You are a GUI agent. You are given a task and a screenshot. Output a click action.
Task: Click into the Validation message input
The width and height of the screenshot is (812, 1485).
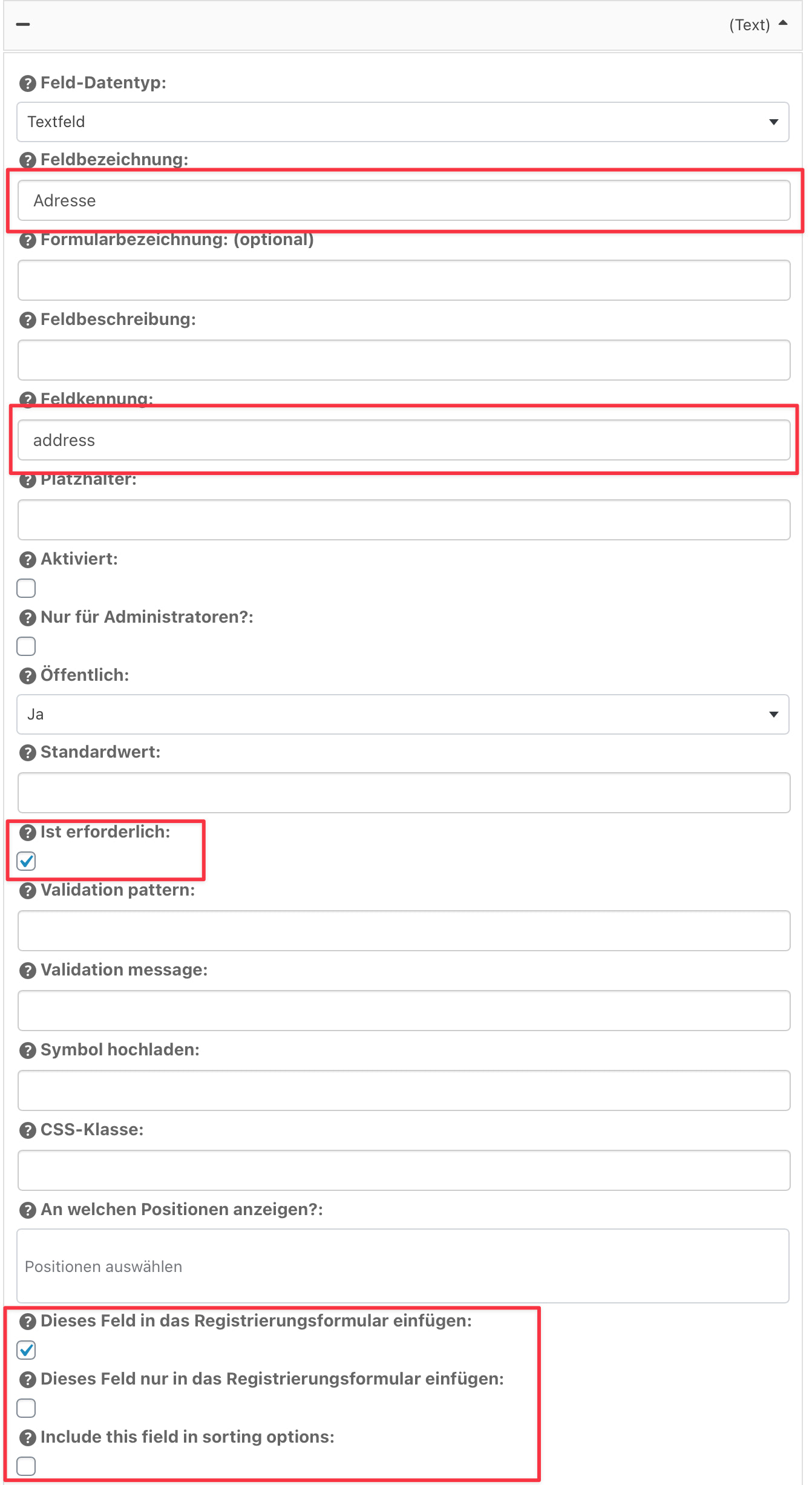tap(404, 1011)
